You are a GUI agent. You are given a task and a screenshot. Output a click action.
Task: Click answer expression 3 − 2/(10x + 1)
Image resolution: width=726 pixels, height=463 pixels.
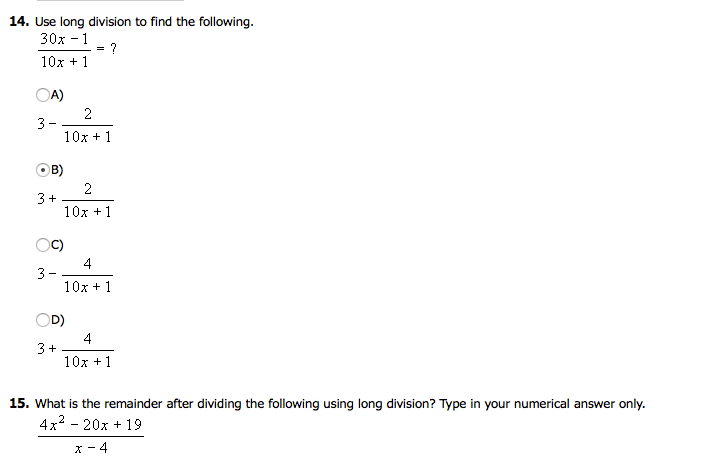tap(75, 125)
